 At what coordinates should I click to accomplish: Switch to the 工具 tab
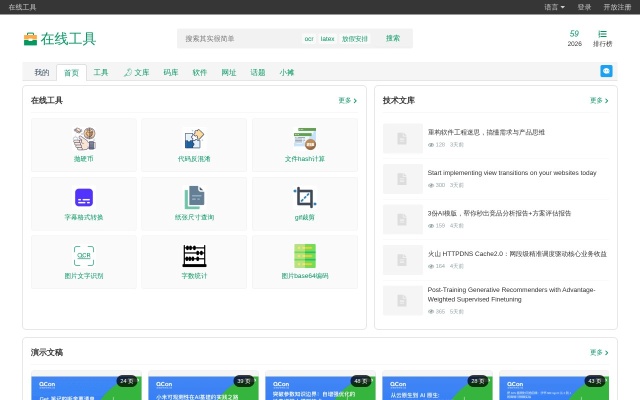(x=101, y=72)
